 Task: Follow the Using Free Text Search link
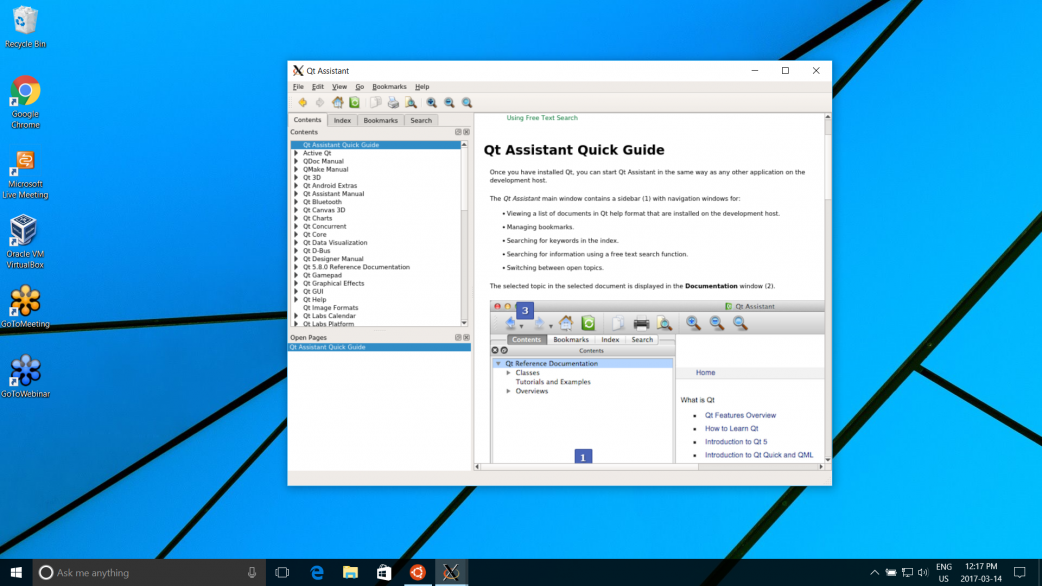pyautogui.click(x=541, y=118)
